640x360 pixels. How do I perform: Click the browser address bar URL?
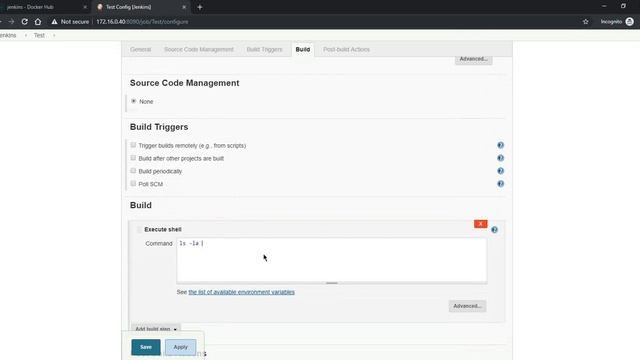tap(142, 22)
